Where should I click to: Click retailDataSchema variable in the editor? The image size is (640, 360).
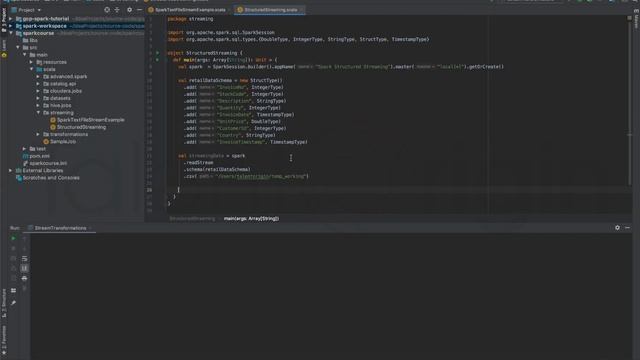(x=210, y=80)
